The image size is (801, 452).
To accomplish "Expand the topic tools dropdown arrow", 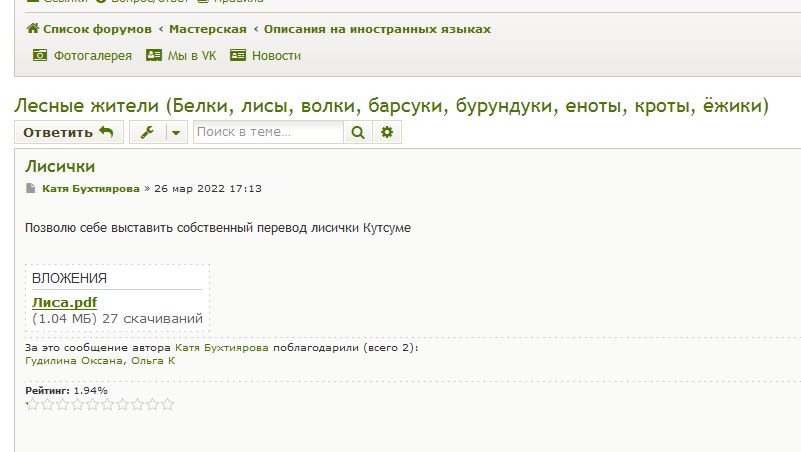I will [176, 132].
